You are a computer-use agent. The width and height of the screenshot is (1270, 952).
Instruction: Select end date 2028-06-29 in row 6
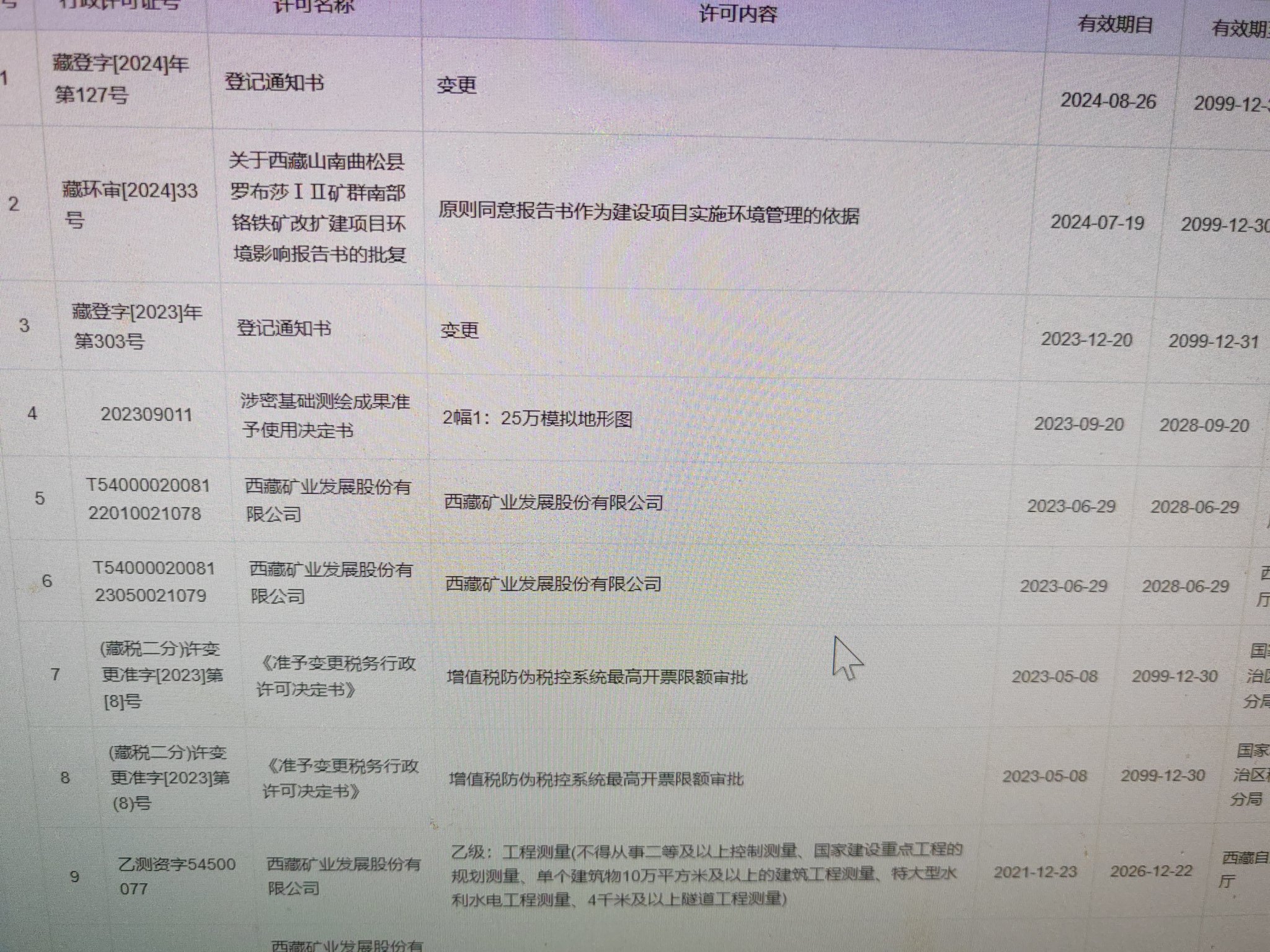click(x=1185, y=586)
